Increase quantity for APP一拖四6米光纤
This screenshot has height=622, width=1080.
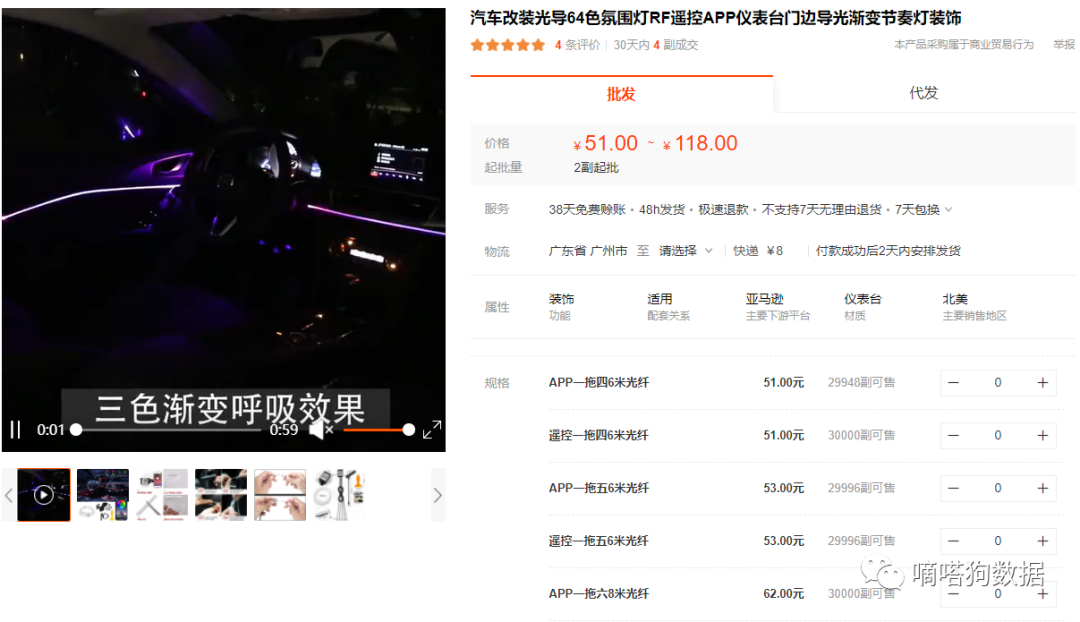click(1042, 383)
